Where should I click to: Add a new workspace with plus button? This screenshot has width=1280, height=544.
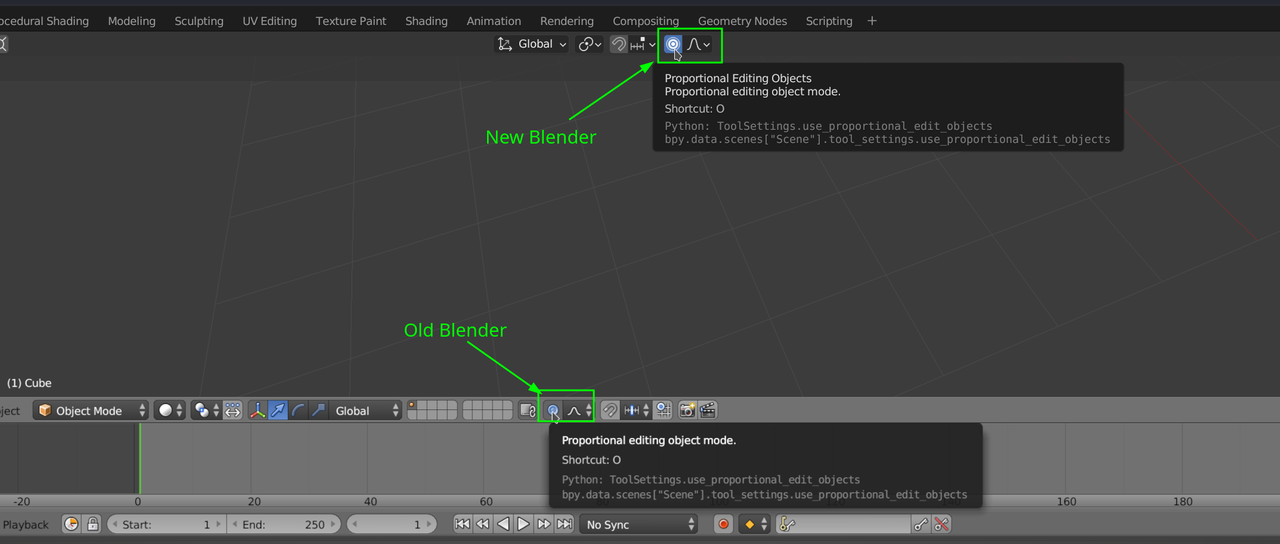(x=872, y=21)
